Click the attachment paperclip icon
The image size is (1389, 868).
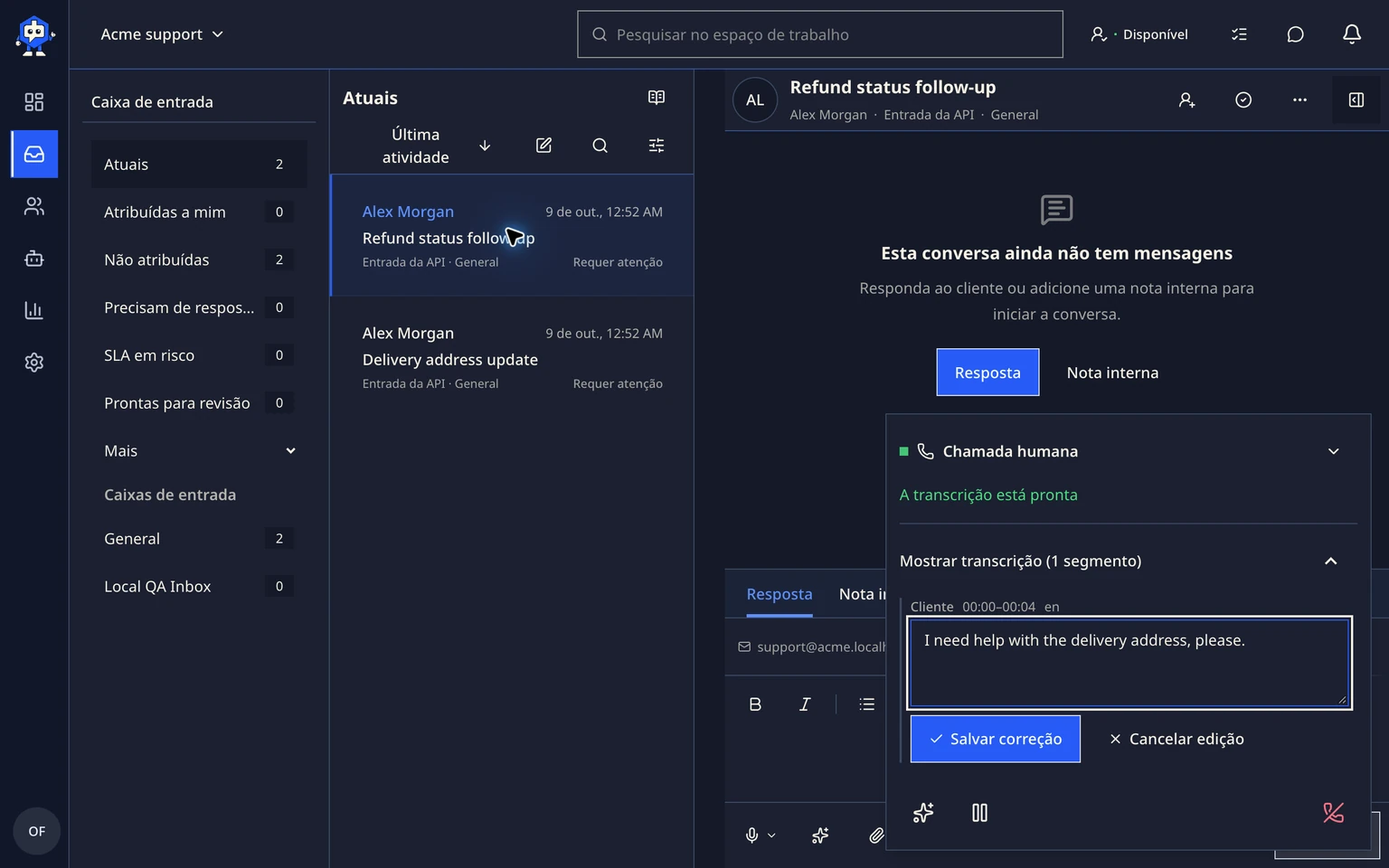(876, 835)
